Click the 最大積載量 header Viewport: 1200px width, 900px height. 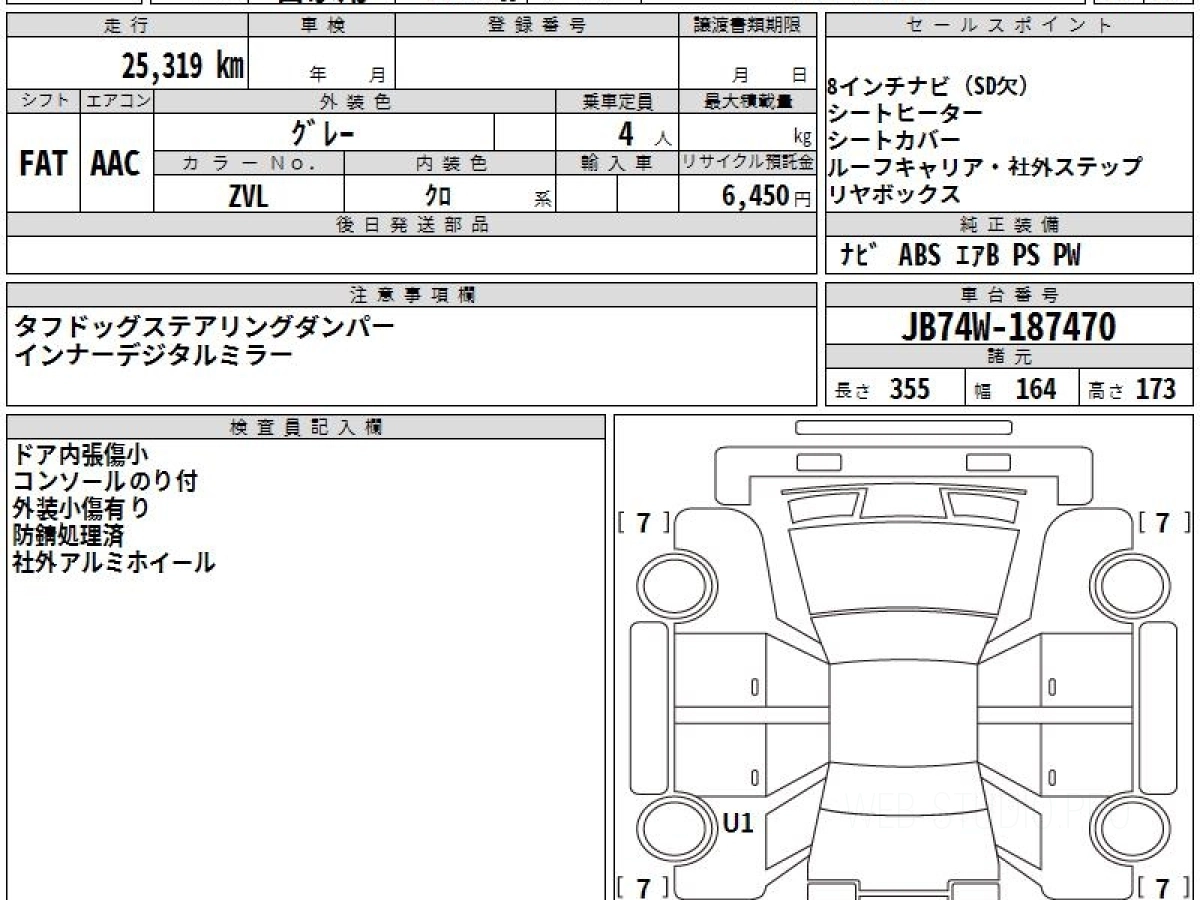coord(747,101)
